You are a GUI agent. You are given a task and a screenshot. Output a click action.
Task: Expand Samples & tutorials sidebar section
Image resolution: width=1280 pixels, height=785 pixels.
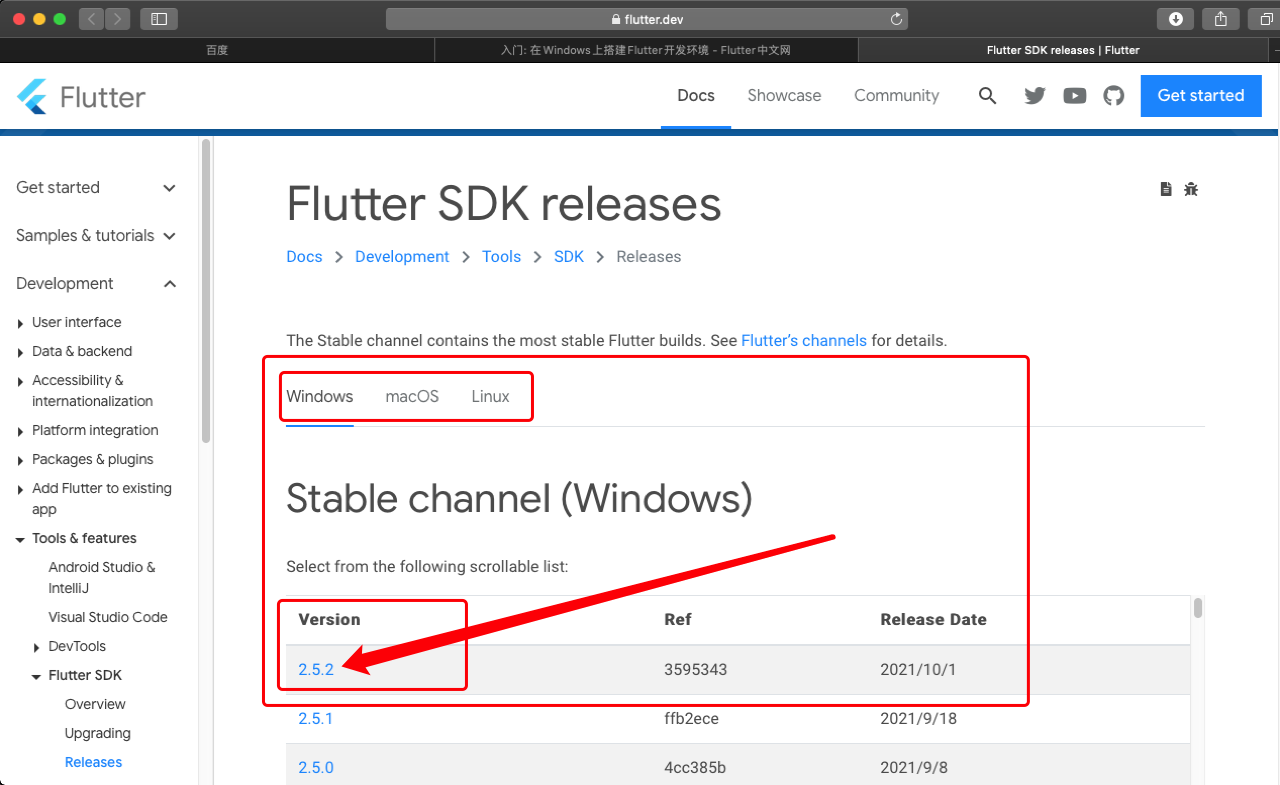click(x=96, y=236)
